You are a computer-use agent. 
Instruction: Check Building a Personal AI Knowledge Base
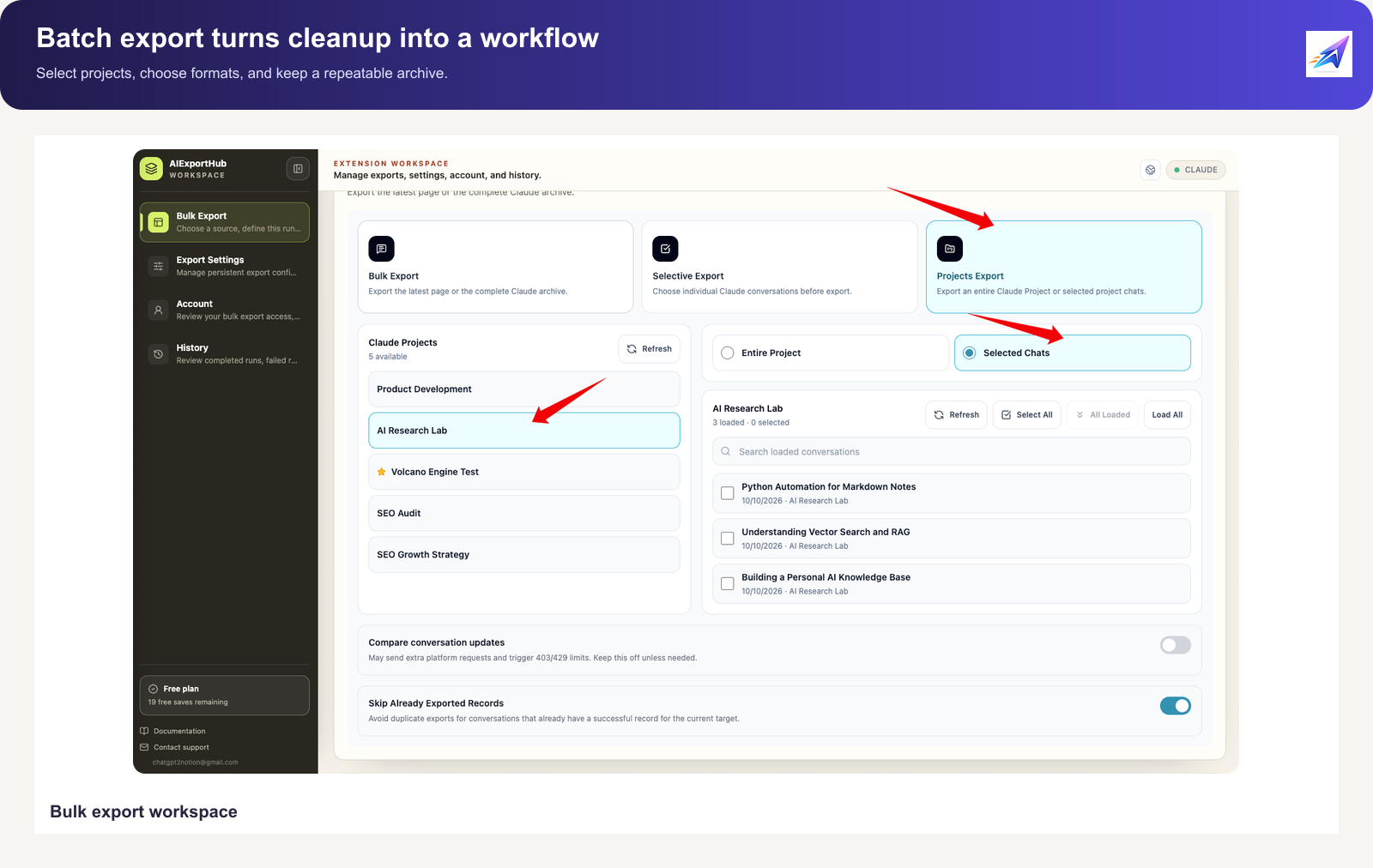(728, 584)
